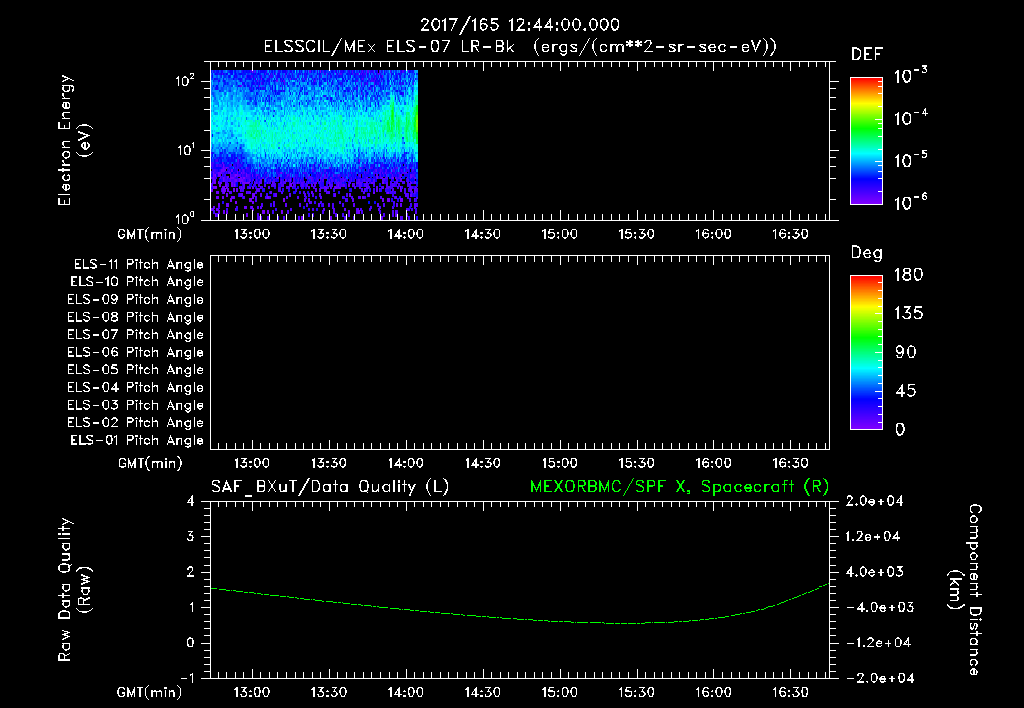
Task: Click the GMT(min) label under the bottom plot
Action: [x=149, y=692]
